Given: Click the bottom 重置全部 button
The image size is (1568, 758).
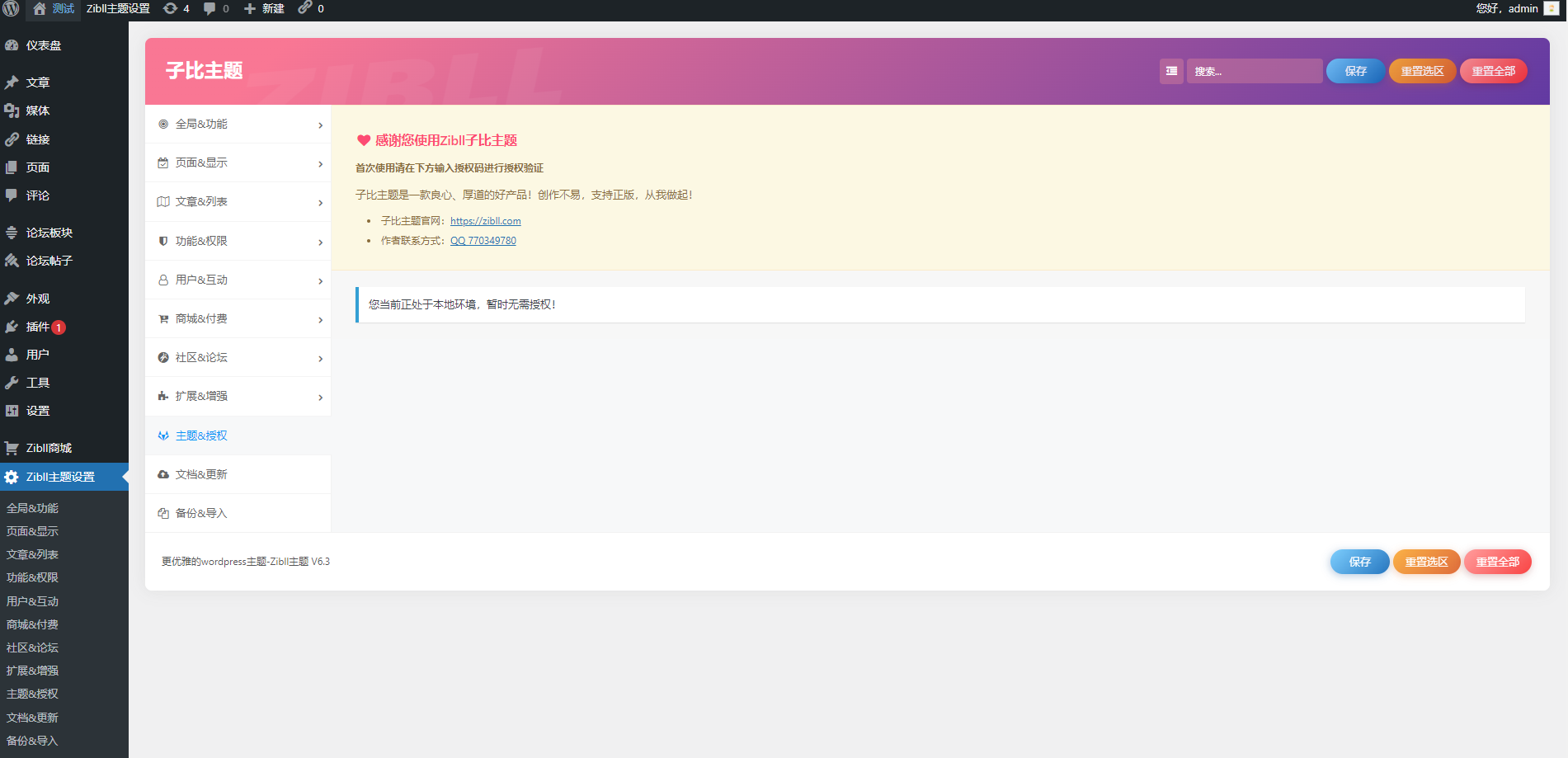Looking at the screenshot, I should [x=1497, y=562].
